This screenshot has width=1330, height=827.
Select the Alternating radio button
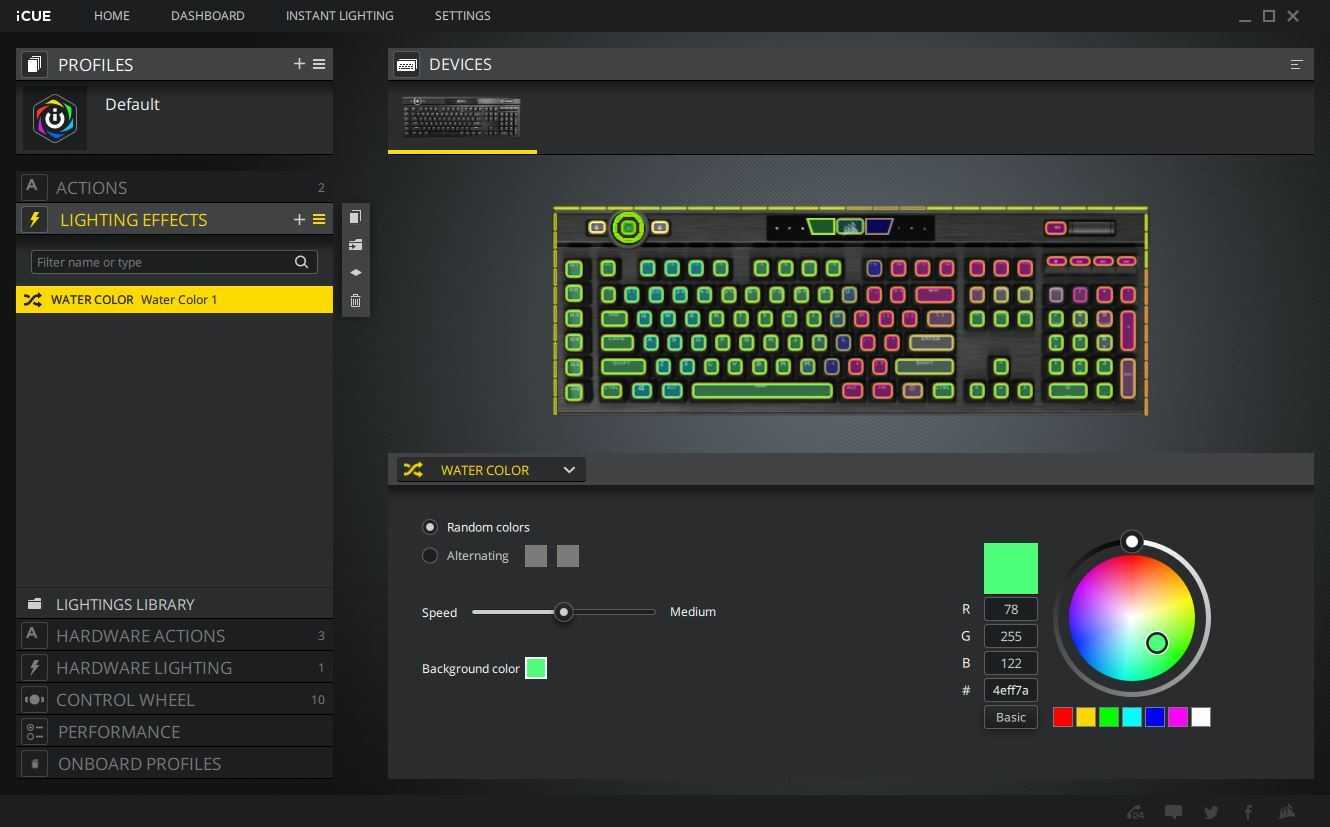point(430,556)
